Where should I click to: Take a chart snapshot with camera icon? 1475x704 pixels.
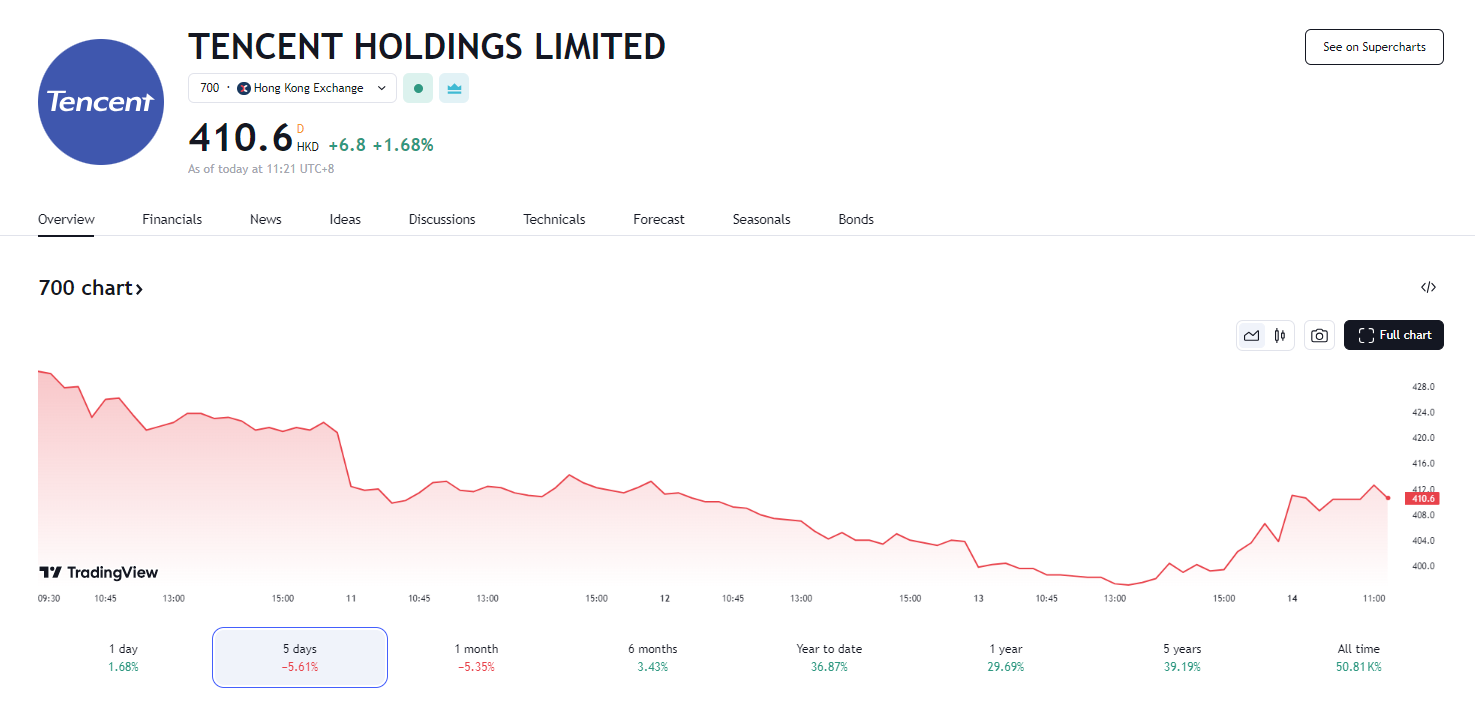click(x=1319, y=336)
